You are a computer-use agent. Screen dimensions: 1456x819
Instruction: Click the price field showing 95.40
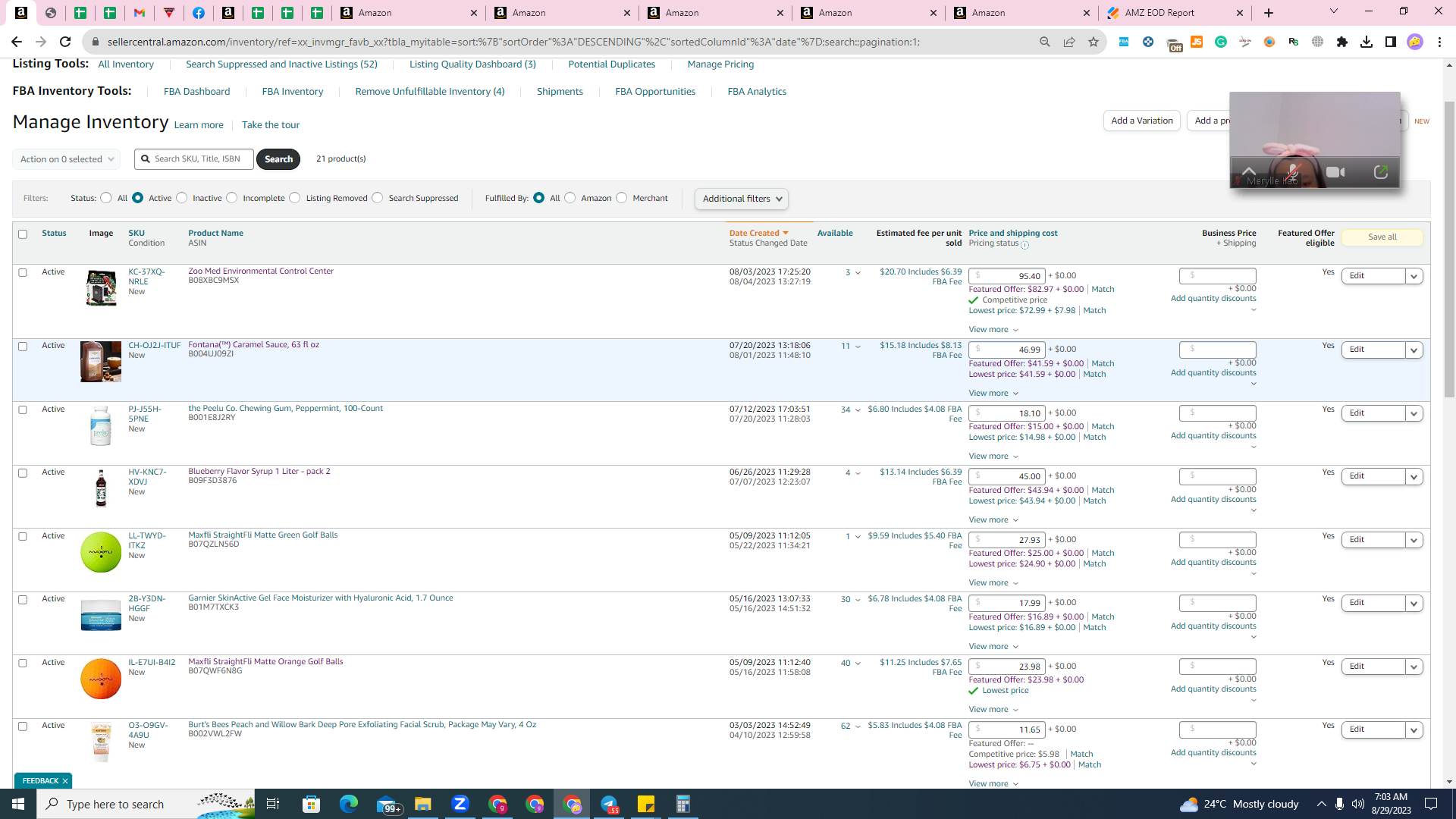click(x=1007, y=276)
